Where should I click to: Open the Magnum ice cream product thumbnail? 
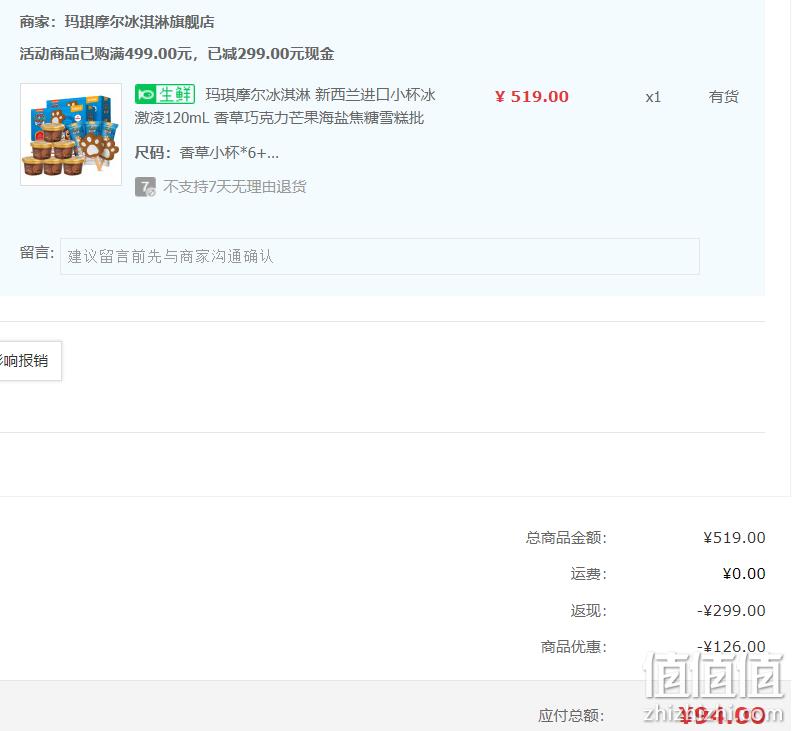pyautogui.click(x=71, y=135)
